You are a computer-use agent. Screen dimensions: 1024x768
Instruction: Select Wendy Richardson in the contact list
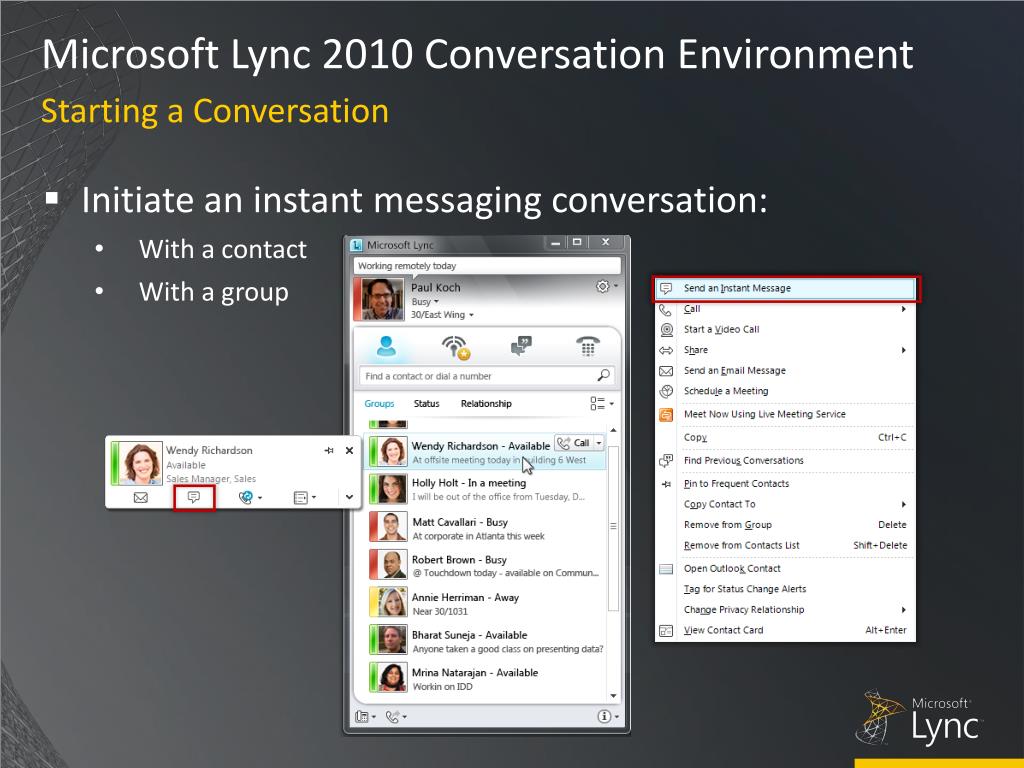click(x=487, y=452)
